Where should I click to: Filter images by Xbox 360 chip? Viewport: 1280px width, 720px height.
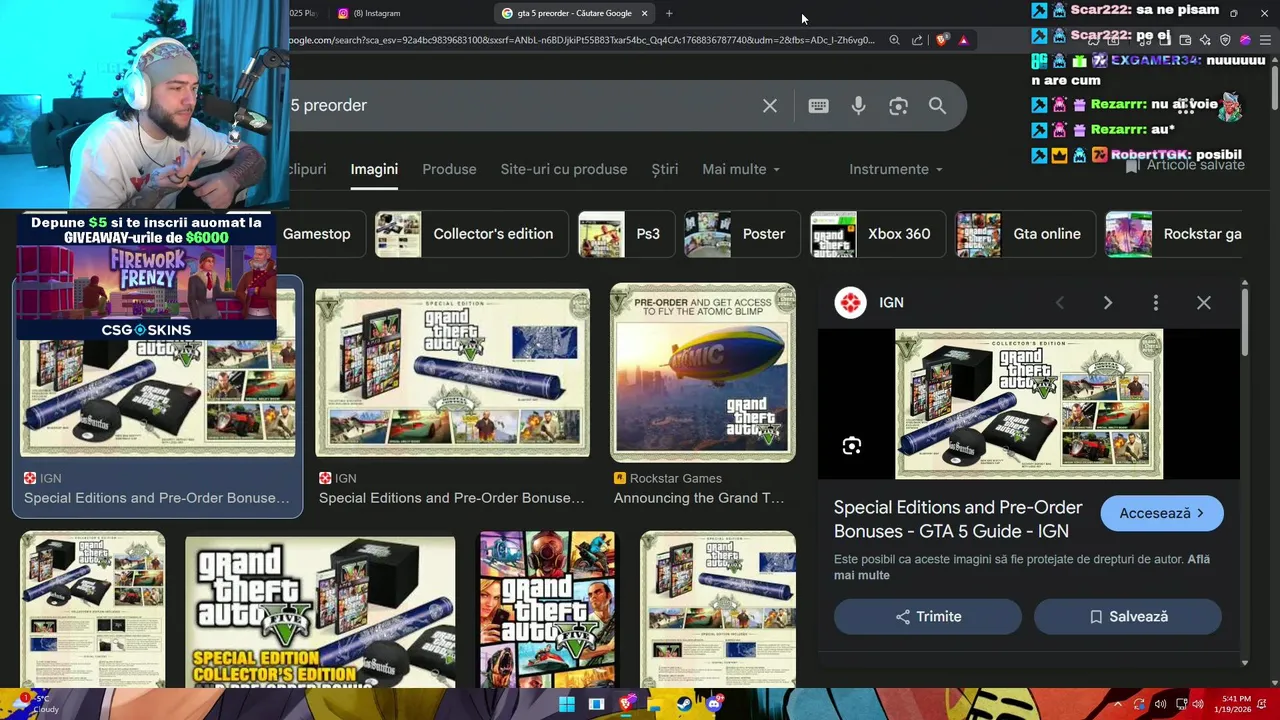(x=877, y=234)
